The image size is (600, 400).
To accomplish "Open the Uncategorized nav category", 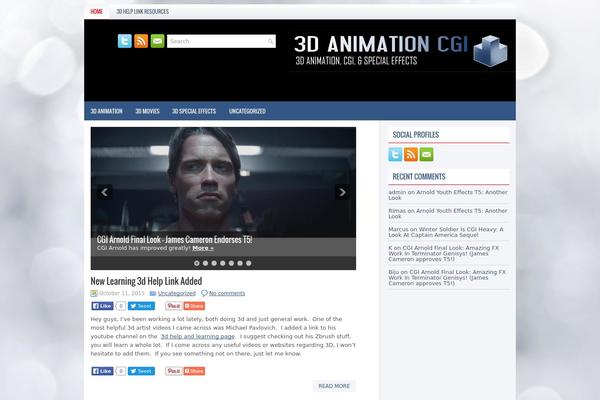I will tap(247, 111).
